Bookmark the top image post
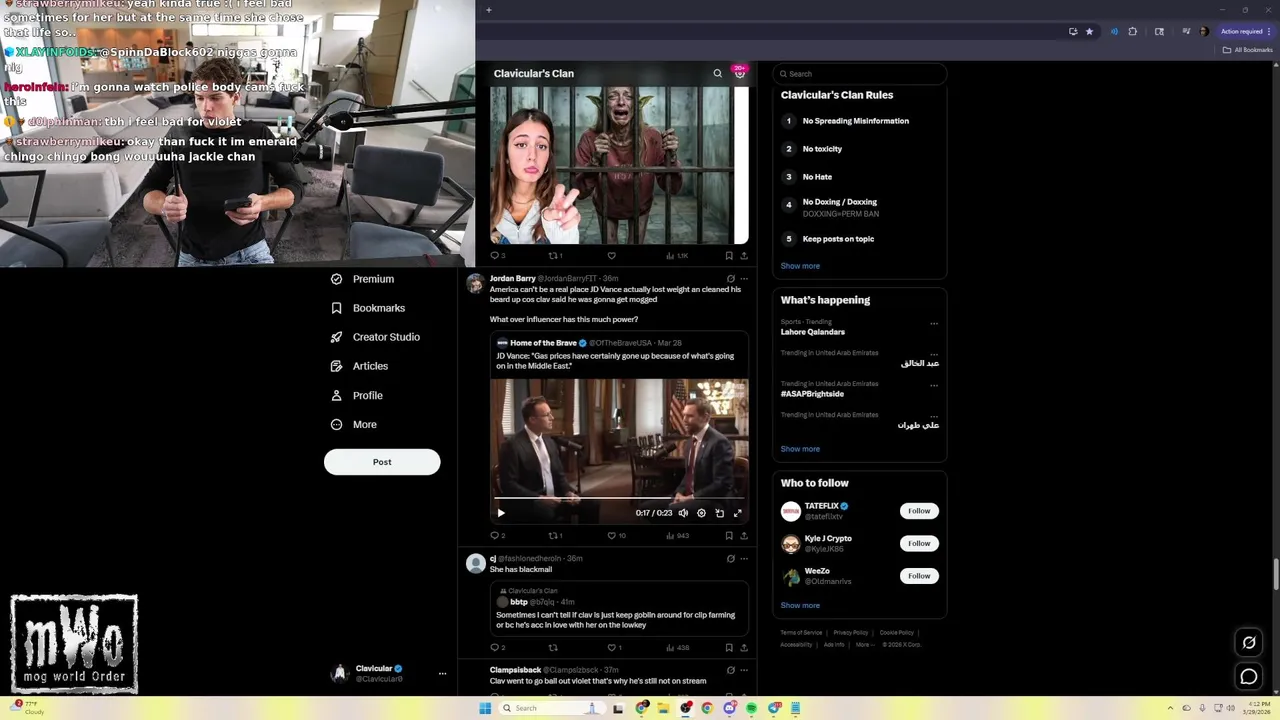The image size is (1280, 720). point(729,256)
